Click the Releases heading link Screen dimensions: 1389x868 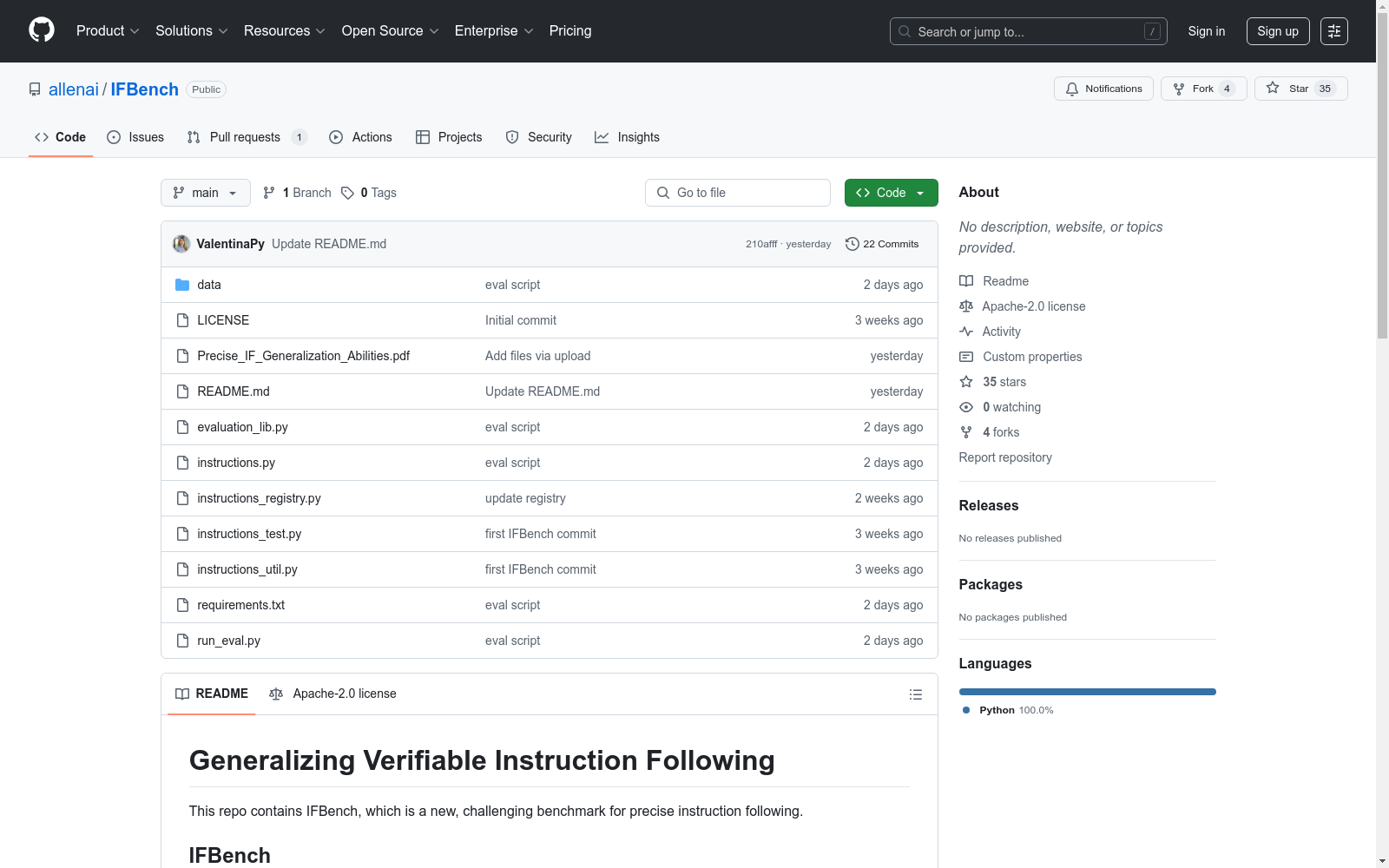pos(989,506)
